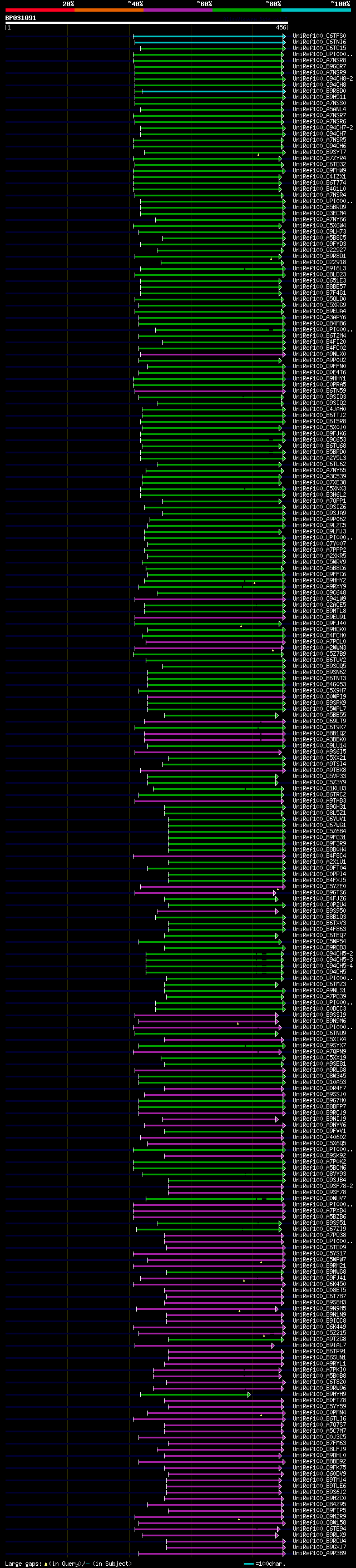Choose hit label UniRef100_Q69LT9
The height and width of the screenshot is (1568, 356).
pos(319,721)
